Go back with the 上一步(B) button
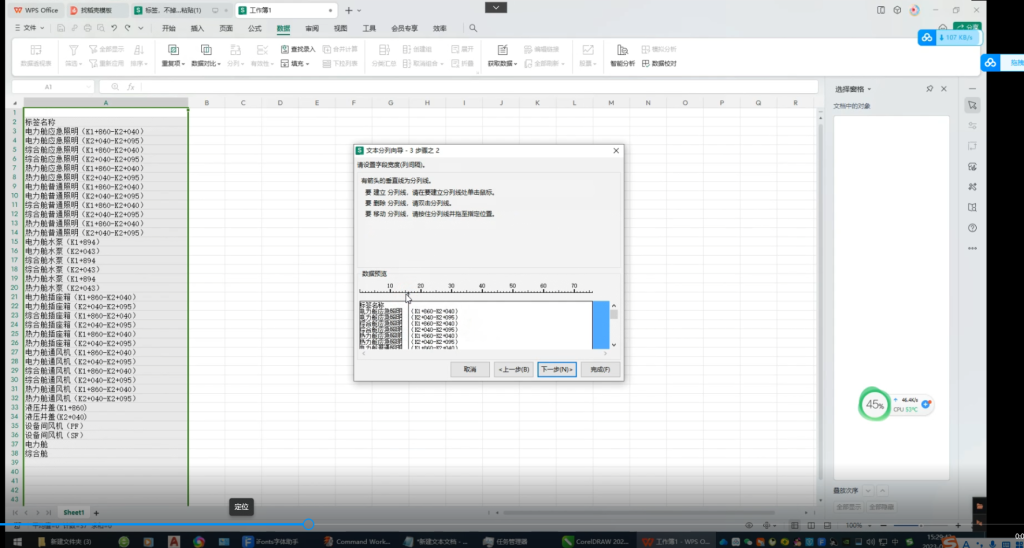 514,369
